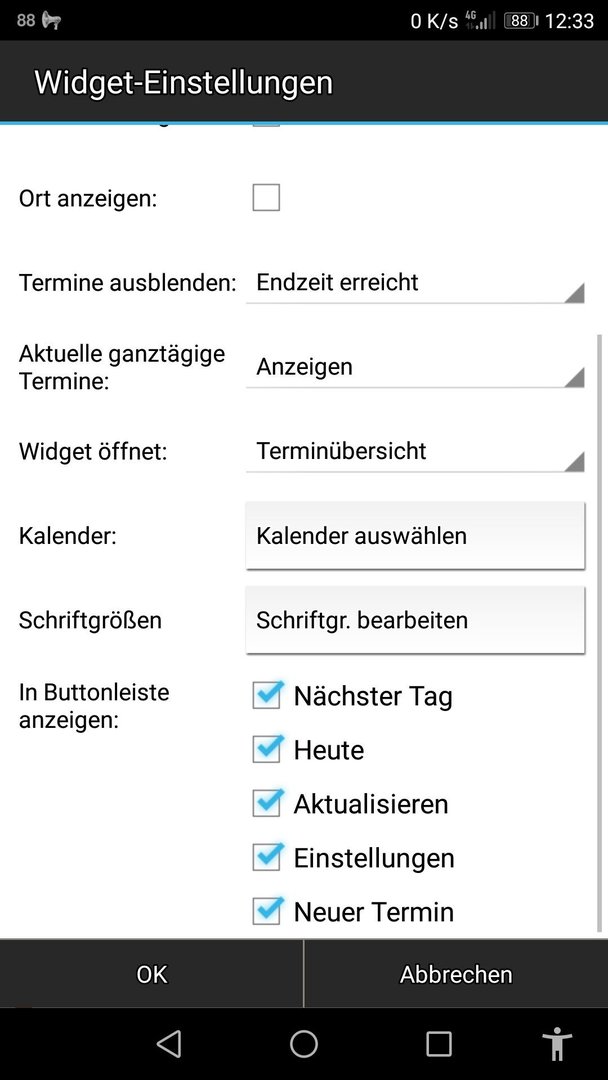This screenshot has width=608, height=1080.
Task: Tap the notification megaphone icon
Action: (x=51, y=21)
